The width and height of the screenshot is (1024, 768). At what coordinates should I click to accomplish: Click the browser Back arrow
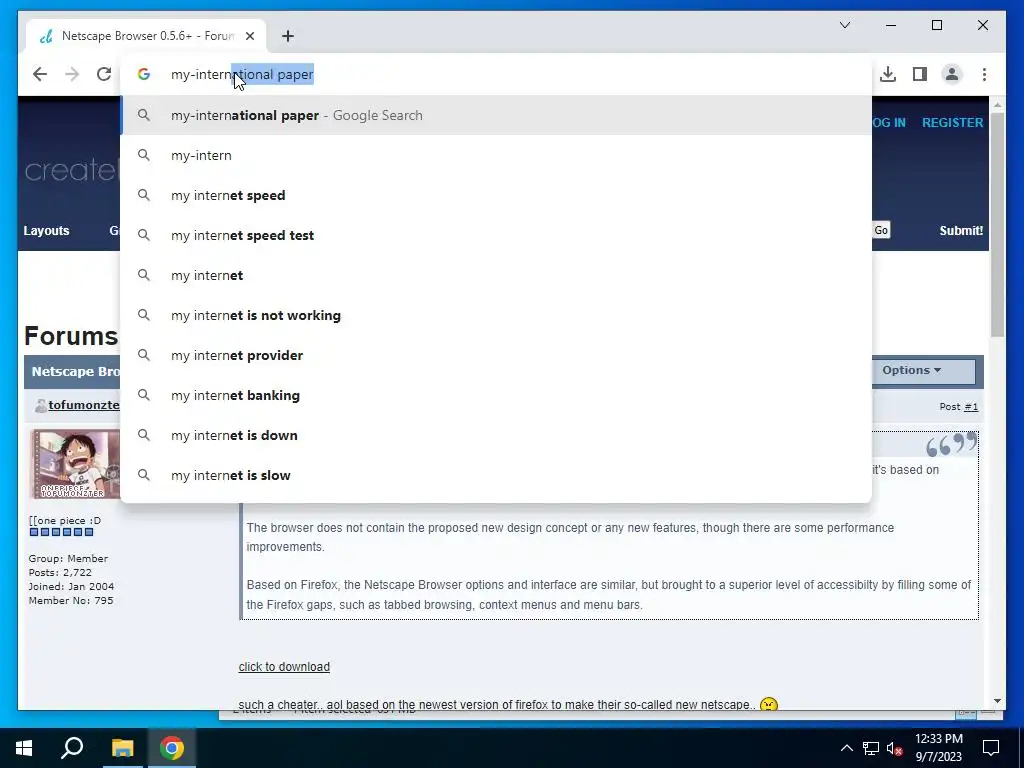pos(40,74)
